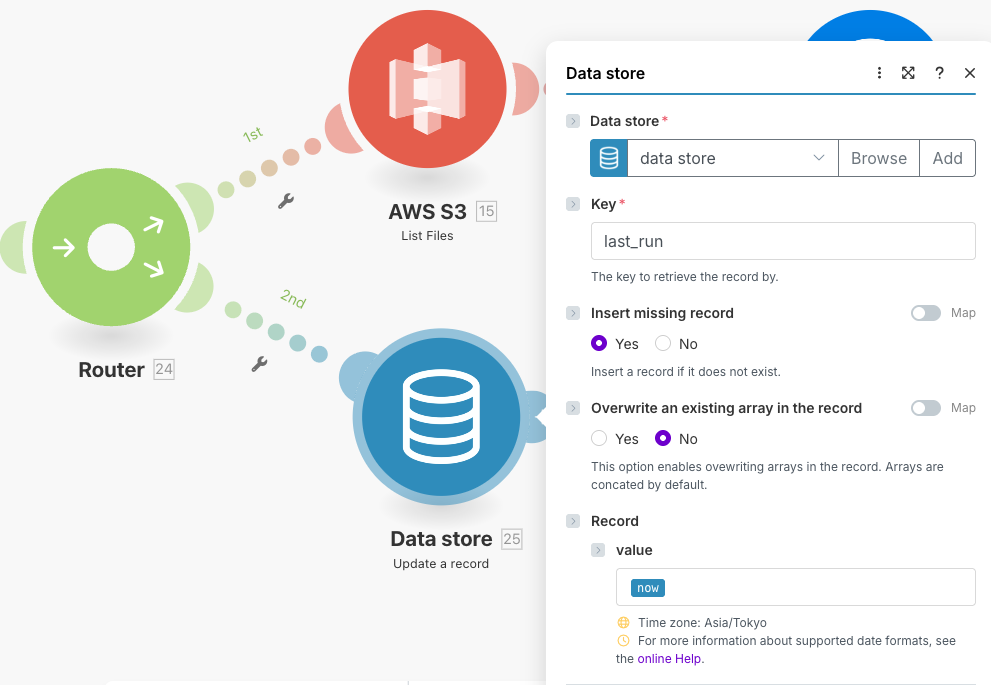
Task: Select the green Router module
Action: [111, 247]
